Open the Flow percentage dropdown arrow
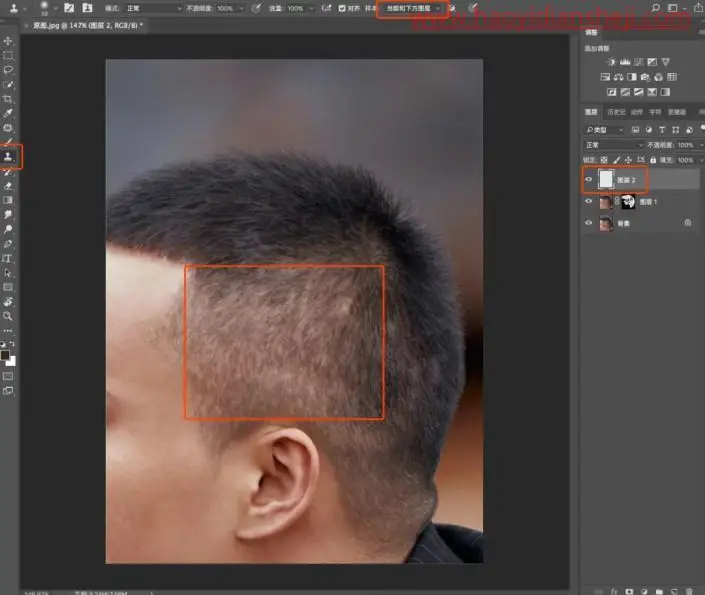The image size is (705, 595). point(311,9)
